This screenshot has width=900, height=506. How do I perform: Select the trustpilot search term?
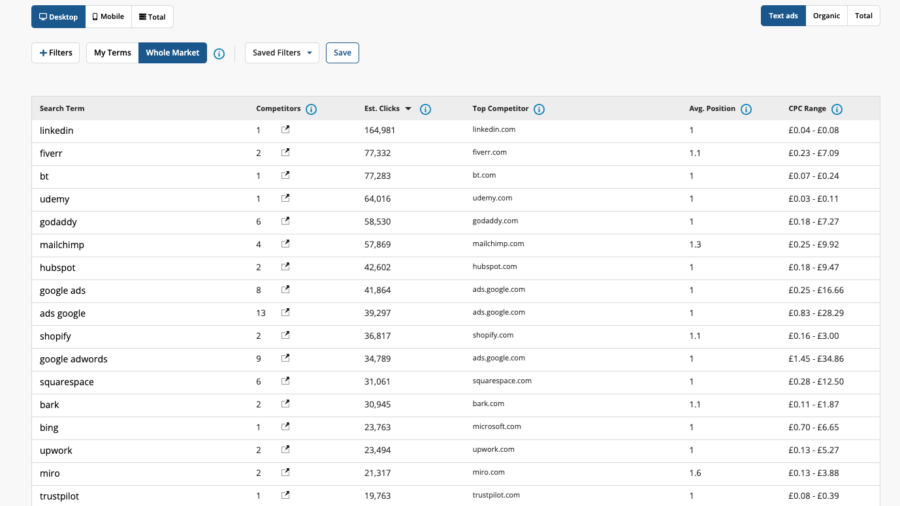[x=59, y=496]
